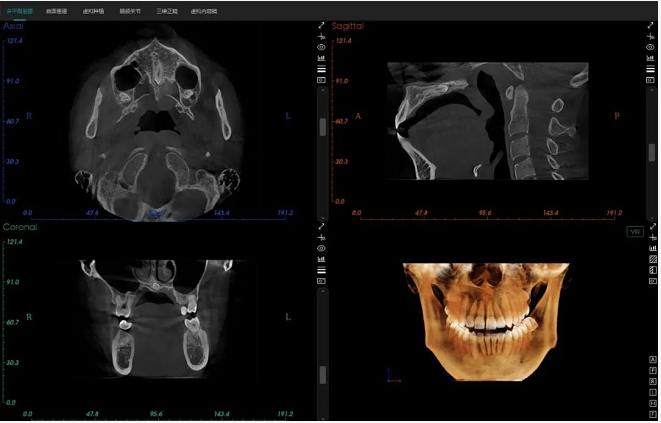Open histogram window-level tool in Axial view
The height and width of the screenshot is (423, 661).
click(x=321, y=58)
